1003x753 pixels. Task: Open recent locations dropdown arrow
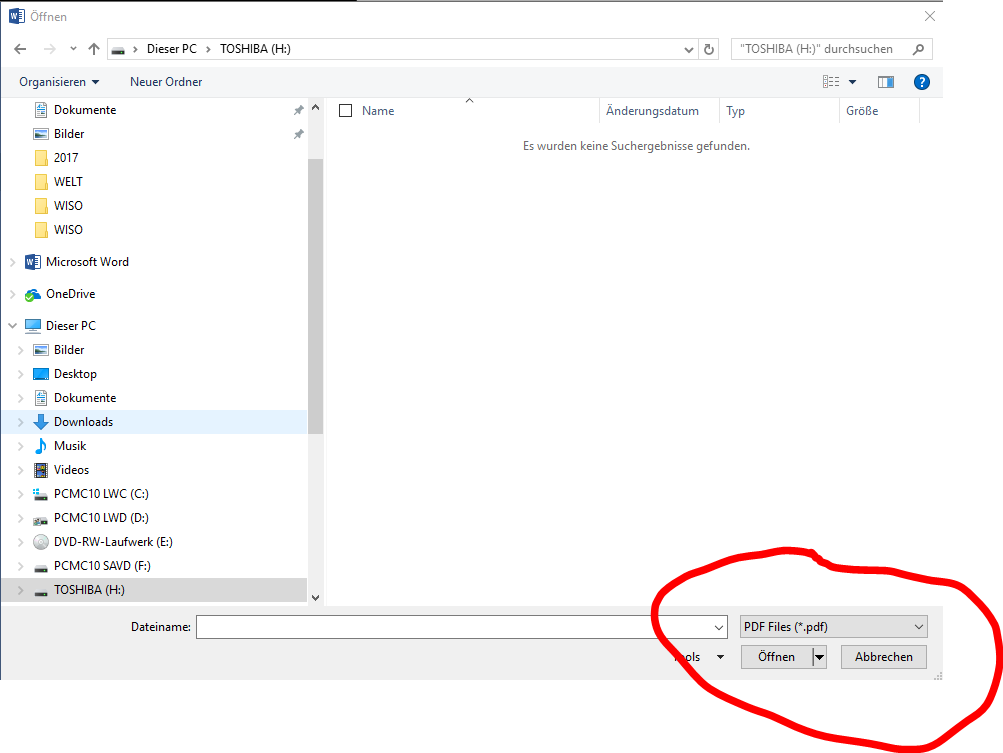pyautogui.click(x=73, y=49)
